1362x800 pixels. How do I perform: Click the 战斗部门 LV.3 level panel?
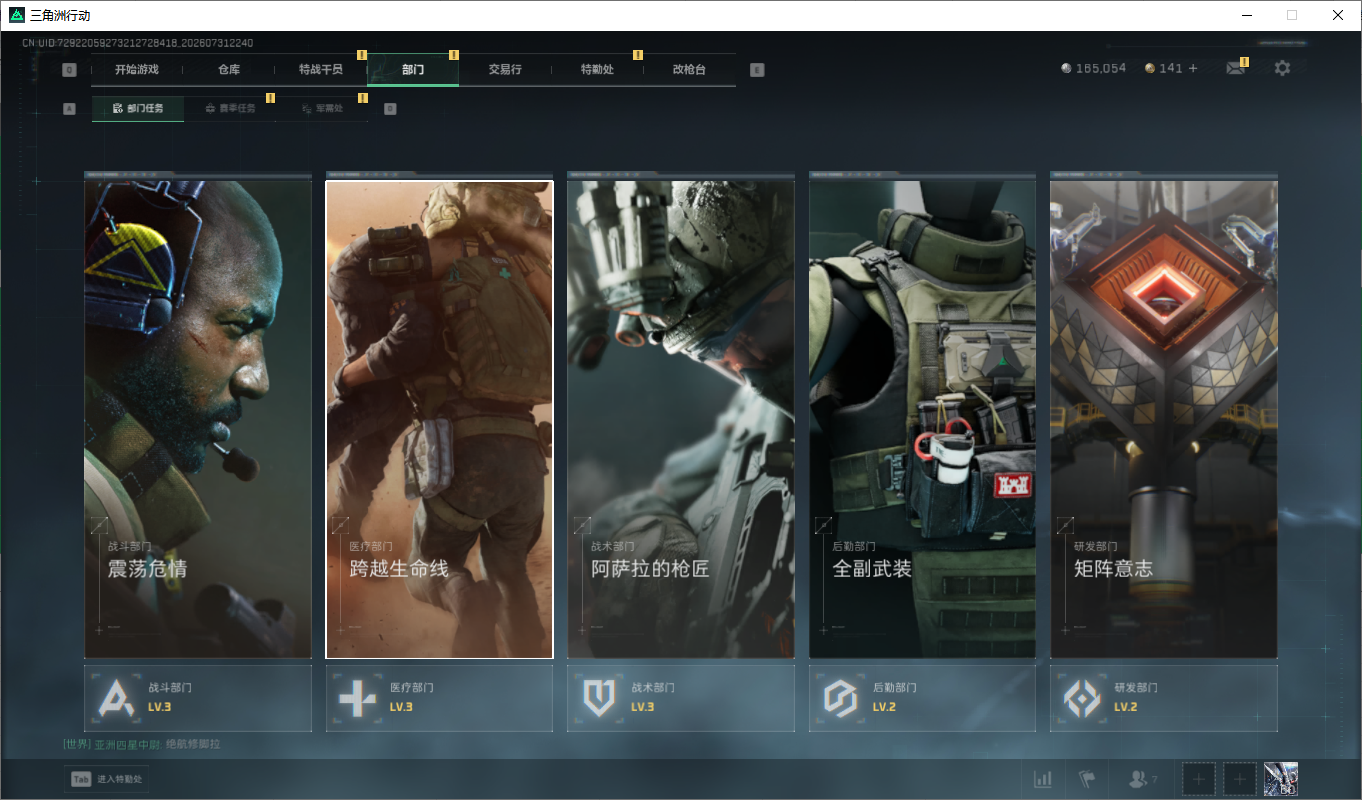click(x=198, y=697)
